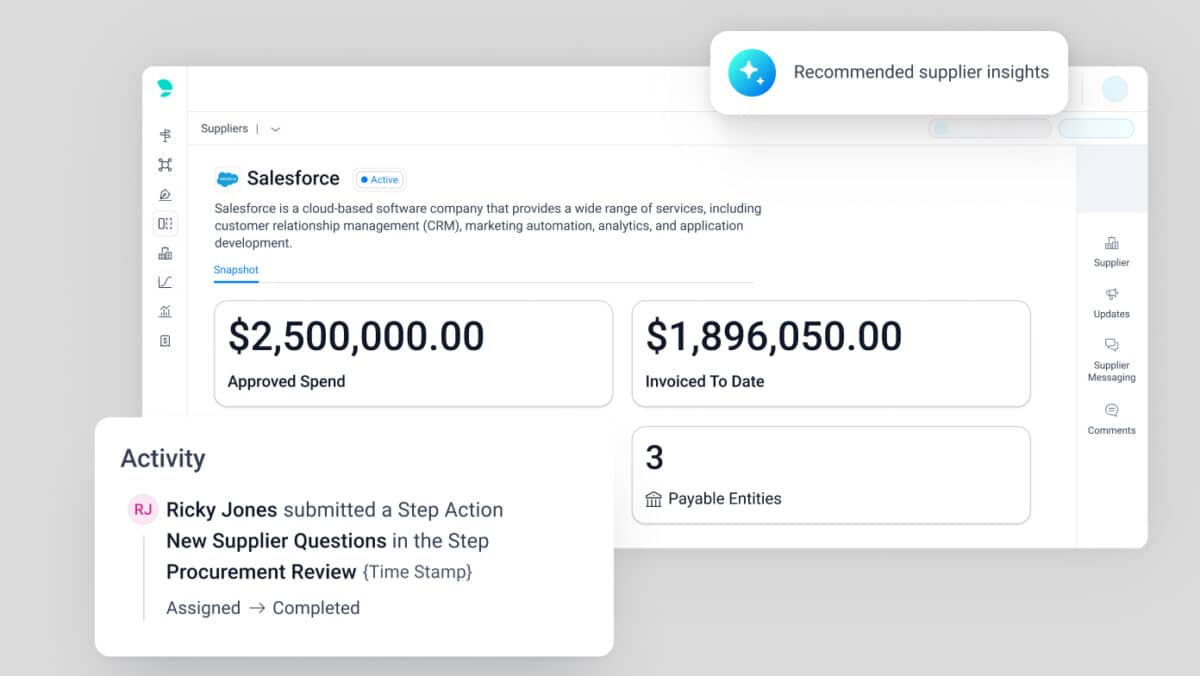Open the buildings icon in left sidebar
The width and height of the screenshot is (1200, 676).
coord(165,254)
